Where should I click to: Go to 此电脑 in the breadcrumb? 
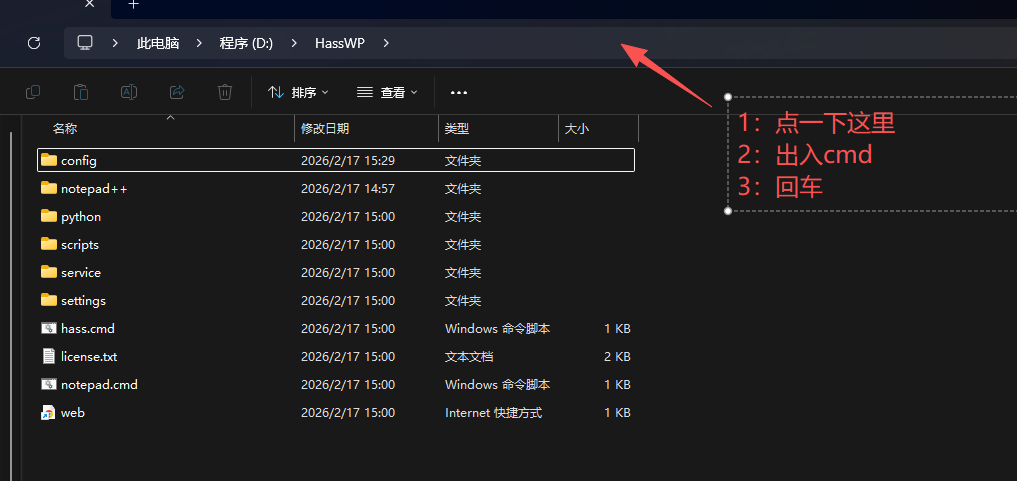tap(158, 43)
